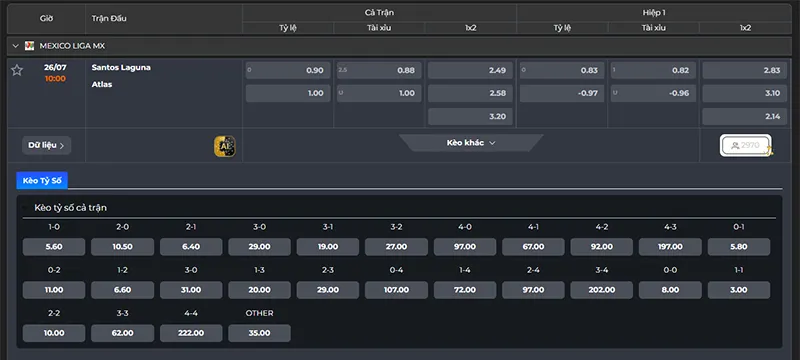The image size is (800, 360).
Task: Bet correct score 1-0 at 5.60
Action: point(54,247)
